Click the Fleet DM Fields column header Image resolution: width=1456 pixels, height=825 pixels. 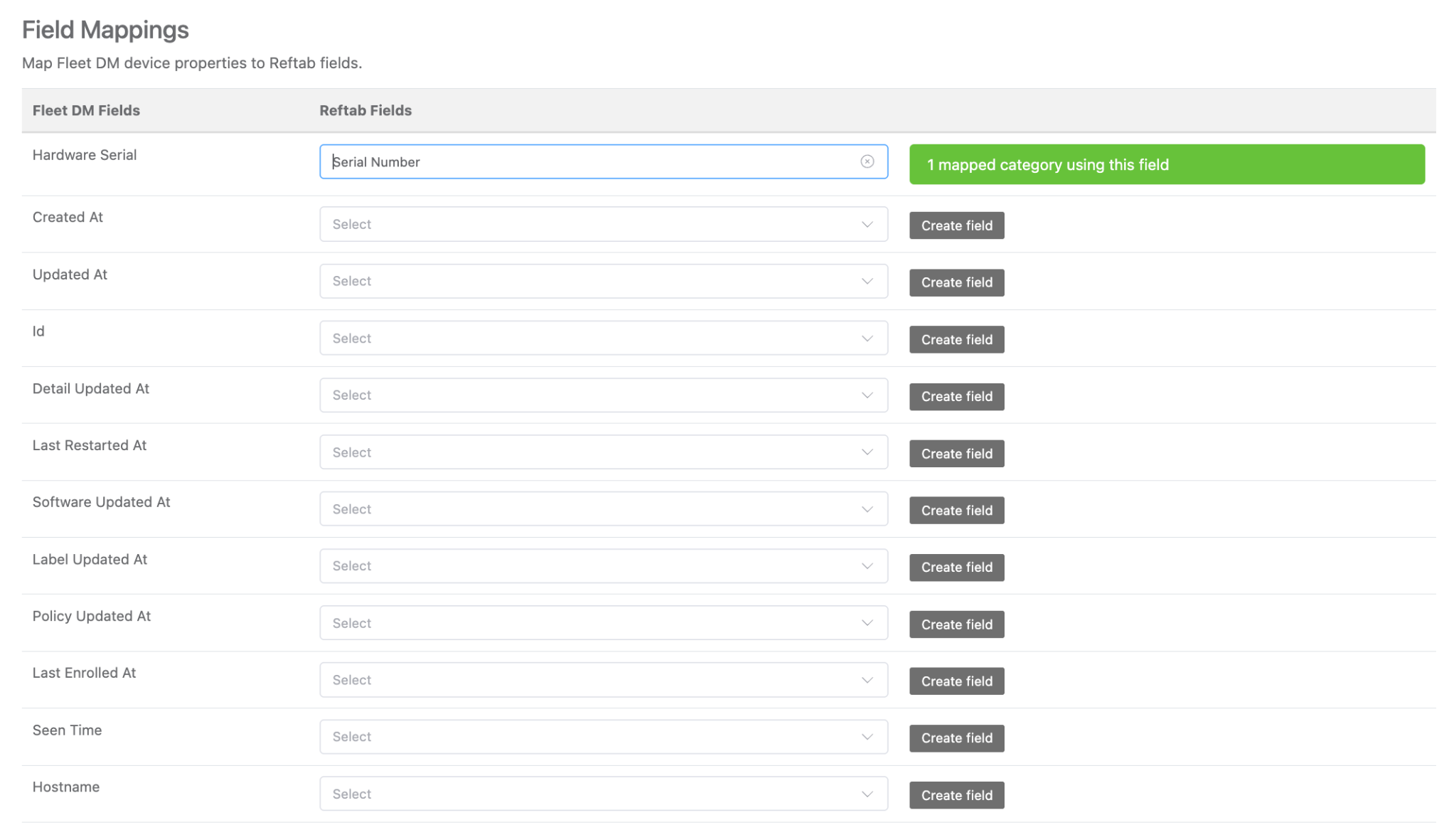85,110
